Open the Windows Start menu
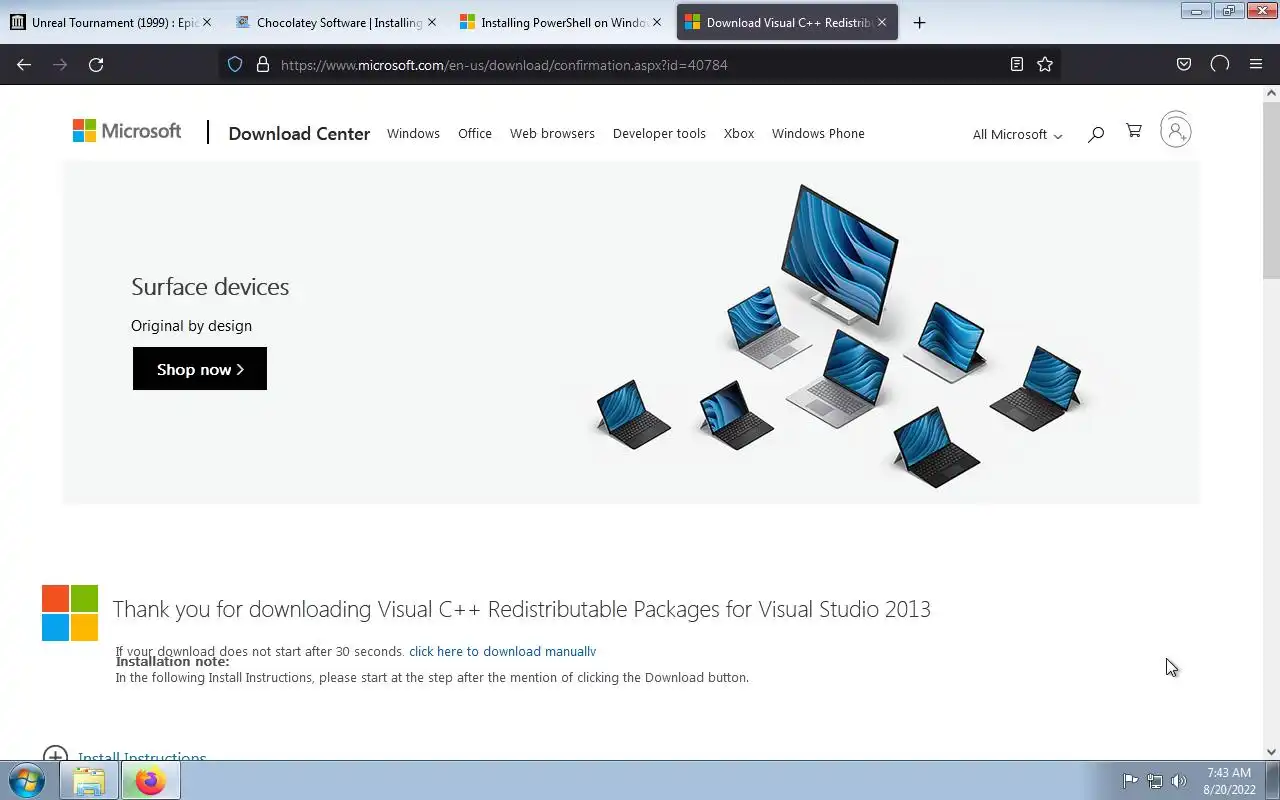 [x=27, y=780]
